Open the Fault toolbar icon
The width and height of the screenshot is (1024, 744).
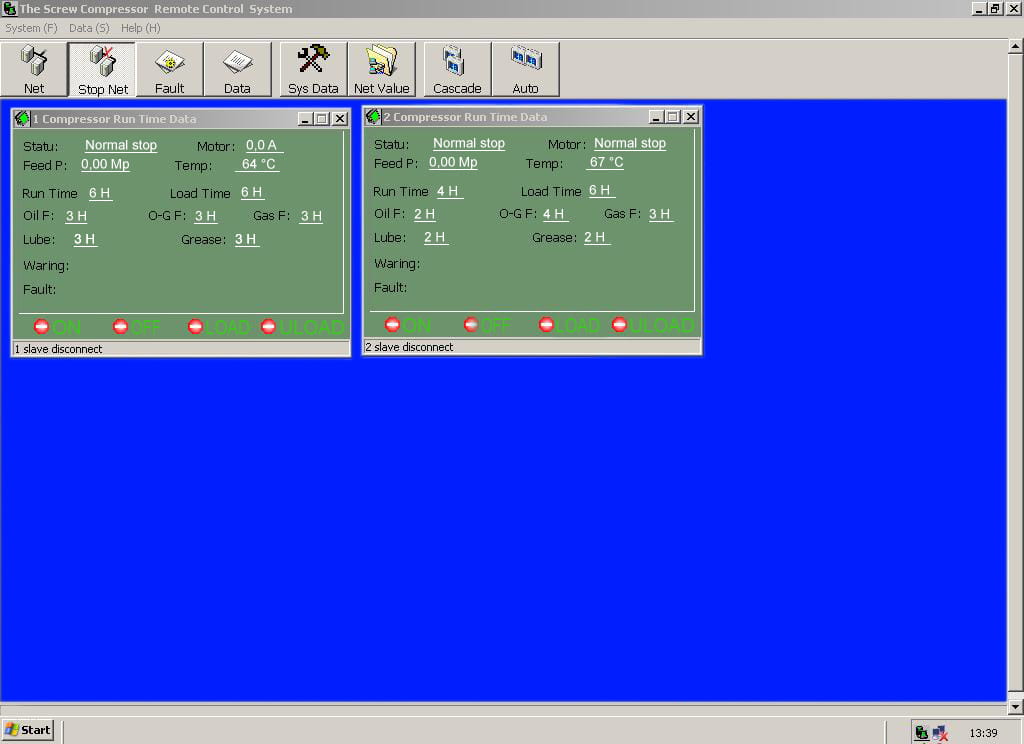(169, 69)
